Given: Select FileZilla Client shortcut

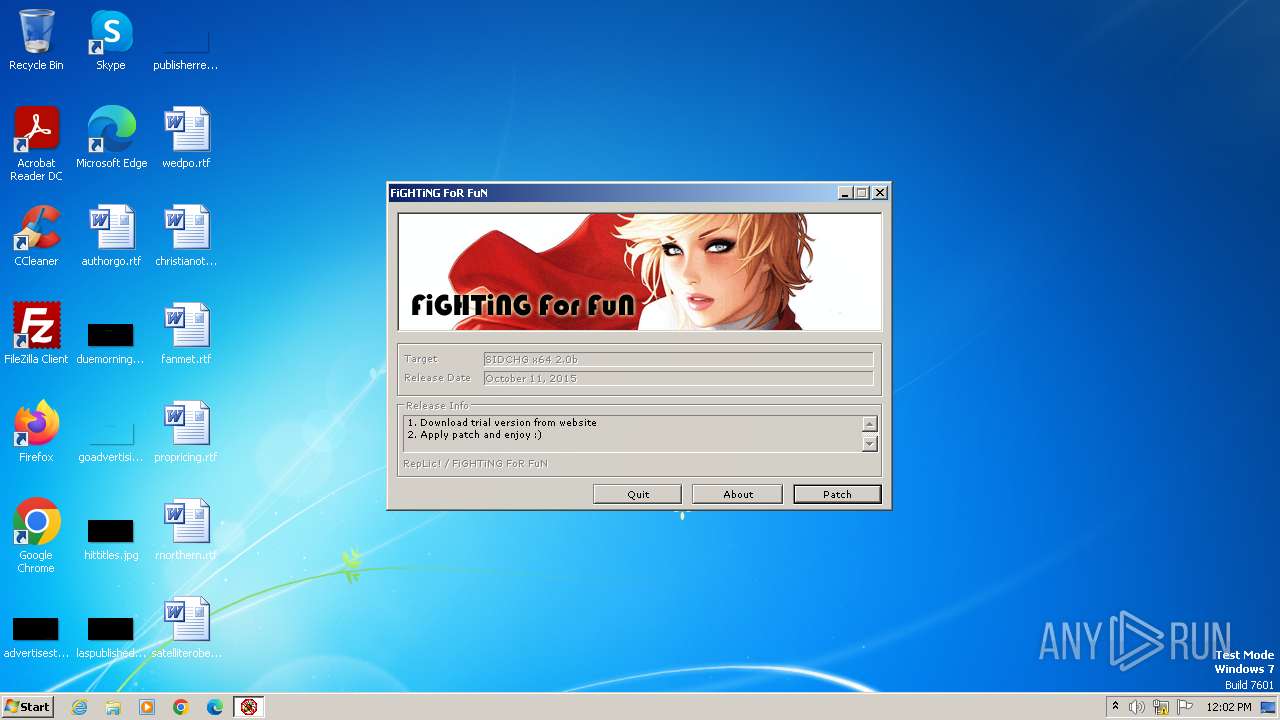Looking at the screenshot, I should coord(36,334).
